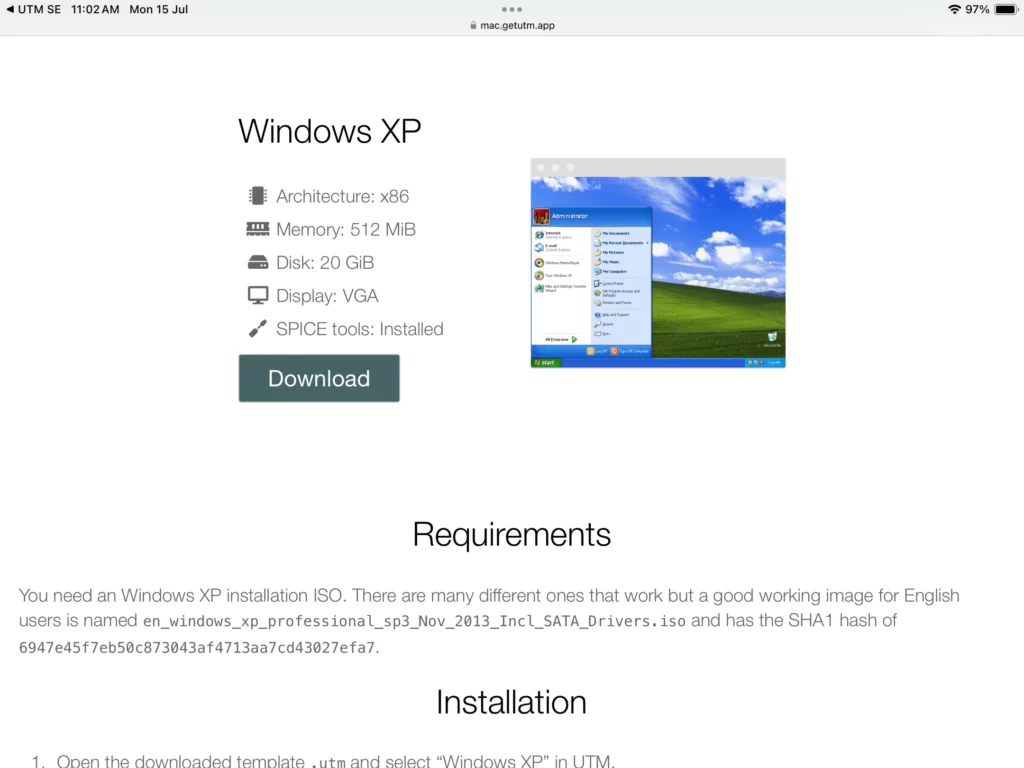
Task: Click the Disk drive icon
Action: pyautogui.click(x=257, y=263)
